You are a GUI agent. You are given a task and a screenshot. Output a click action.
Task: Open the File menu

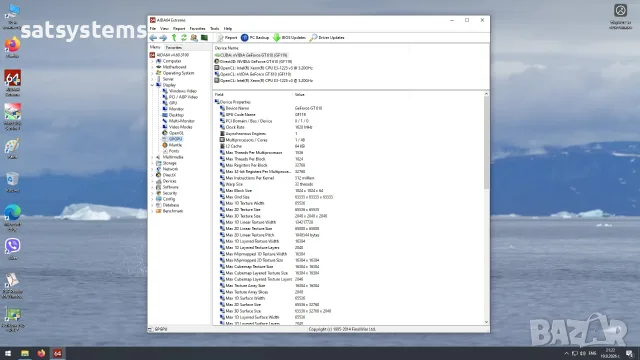[153, 29]
